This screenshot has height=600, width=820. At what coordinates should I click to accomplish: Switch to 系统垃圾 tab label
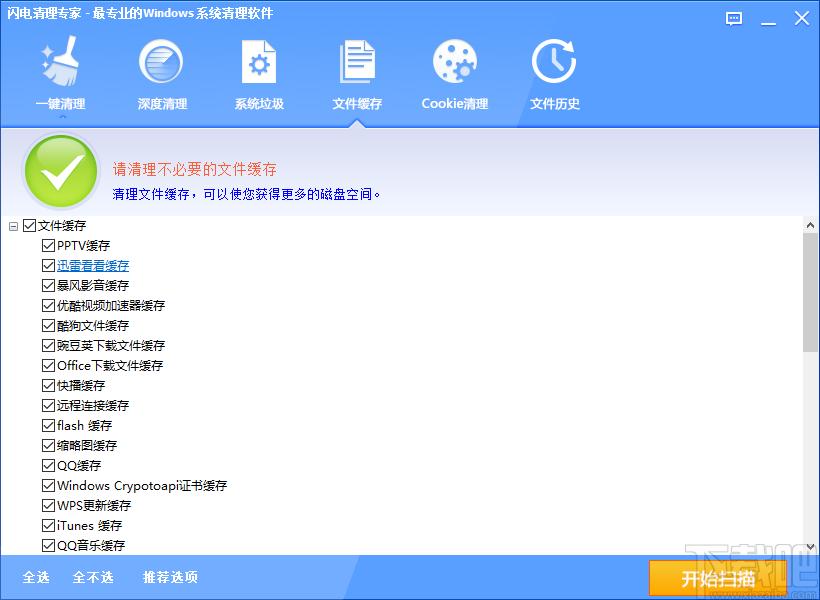(259, 104)
